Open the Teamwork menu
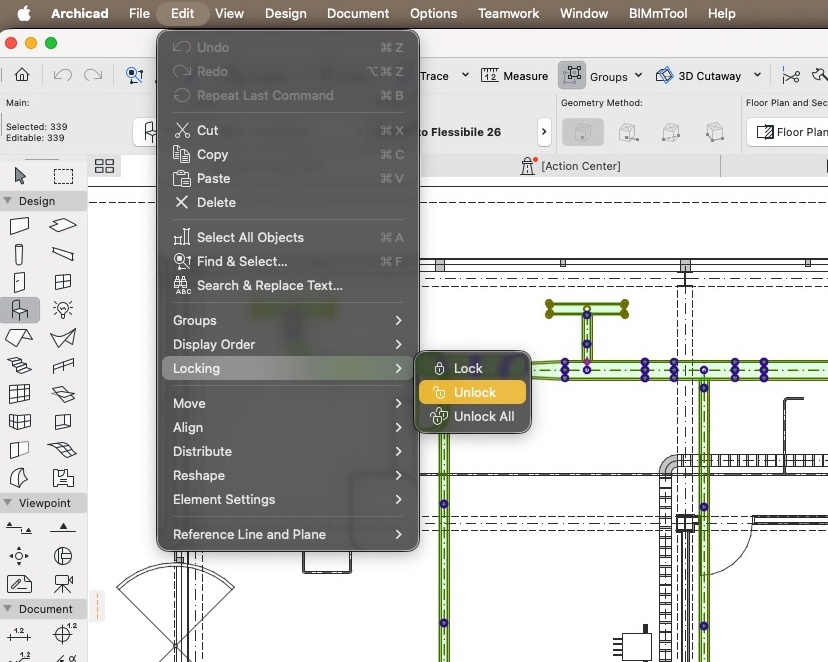This screenshot has height=662, width=828. 509,13
